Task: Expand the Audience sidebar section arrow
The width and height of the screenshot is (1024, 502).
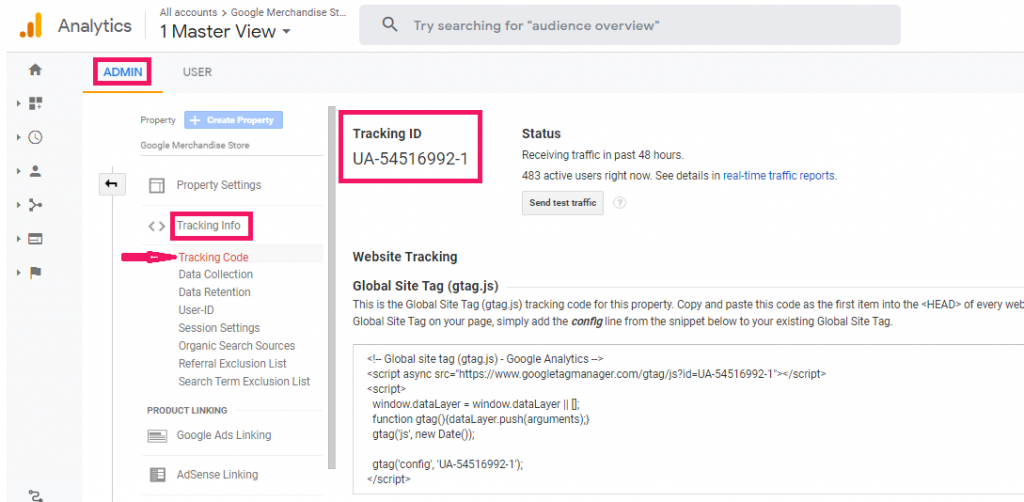Action: click(19, 171)
